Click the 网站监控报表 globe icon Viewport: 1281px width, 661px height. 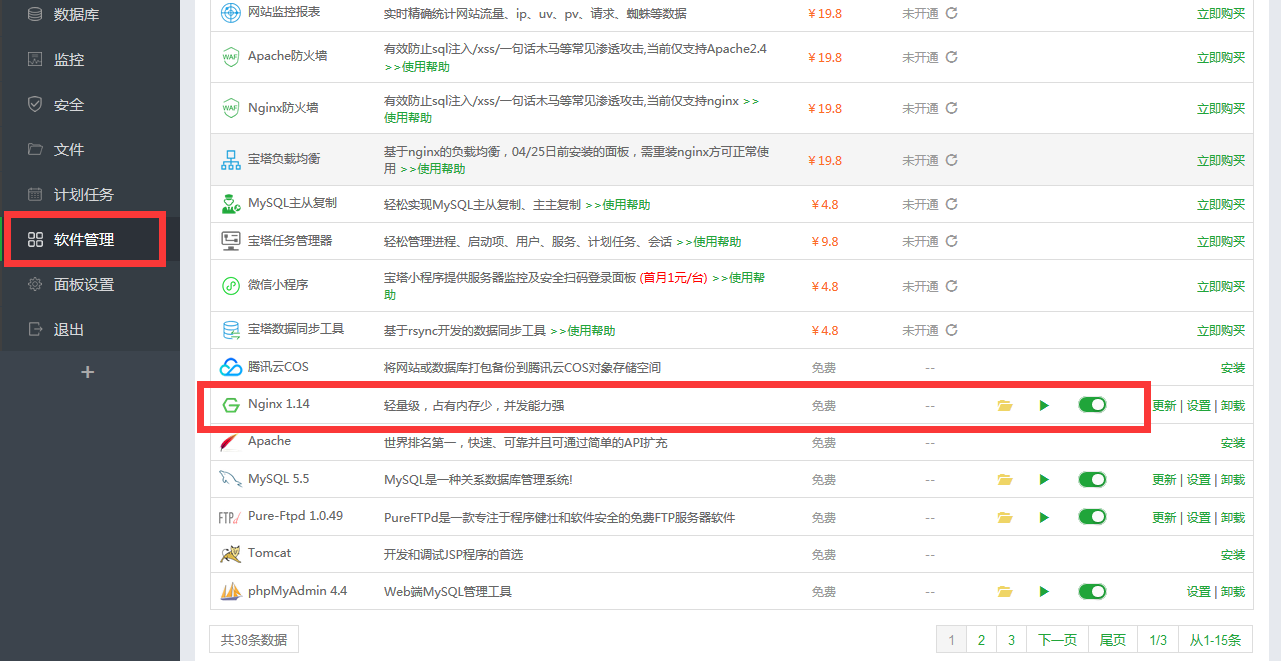(x=230, y=13)
